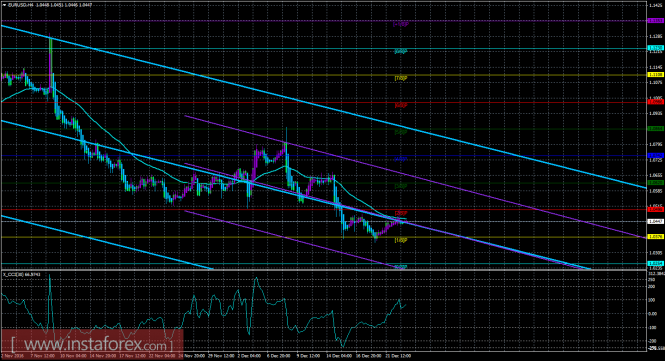Select the blue pivot price tag on the axis
This screenshot has width=665, height=361.
click(x=656, y=156)
